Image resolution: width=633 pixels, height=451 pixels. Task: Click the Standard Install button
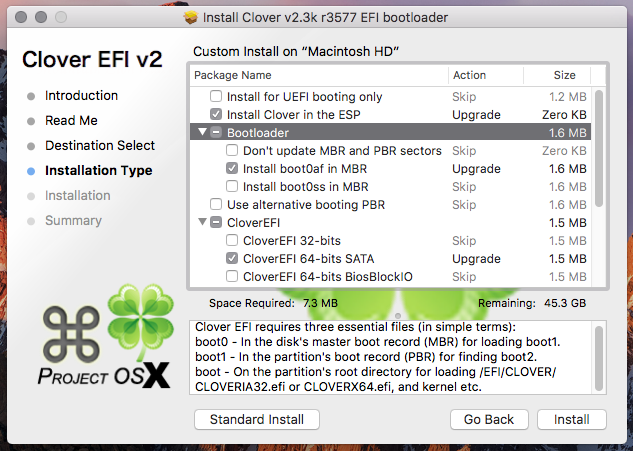(257, 420)
